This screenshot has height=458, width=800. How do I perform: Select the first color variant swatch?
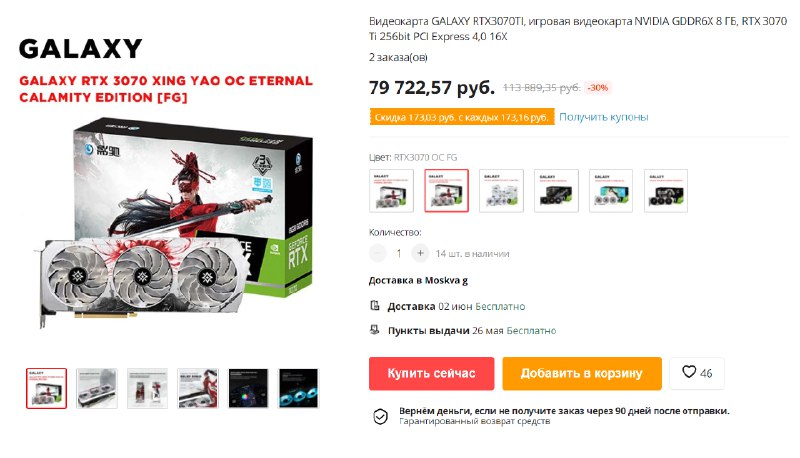[391, 190]
